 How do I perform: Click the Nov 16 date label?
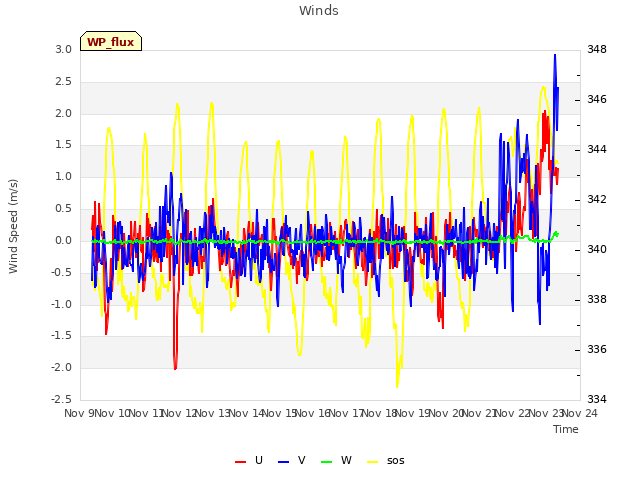point(313,413)
